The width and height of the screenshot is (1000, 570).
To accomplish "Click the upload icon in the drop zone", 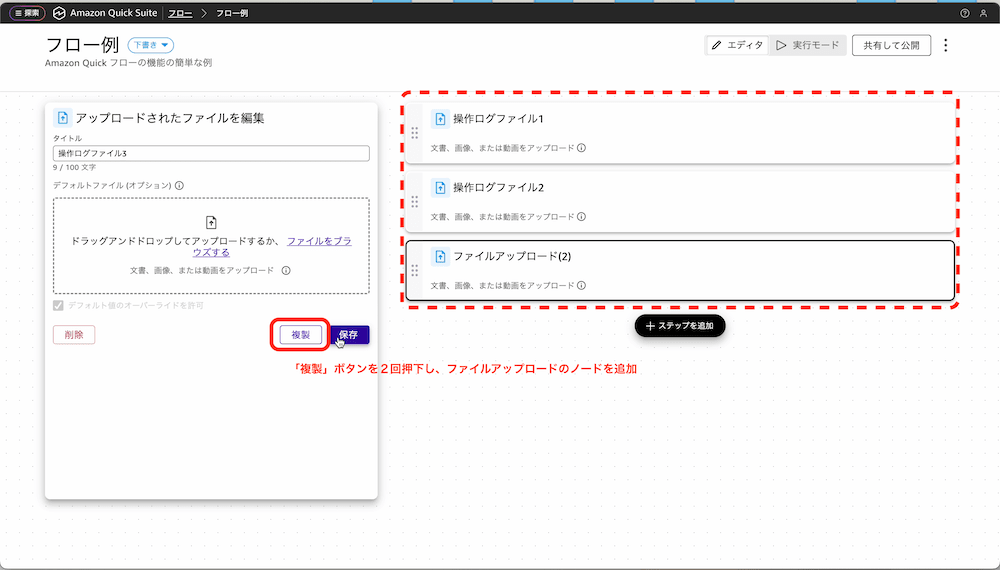I will click(x=211, y=222).
